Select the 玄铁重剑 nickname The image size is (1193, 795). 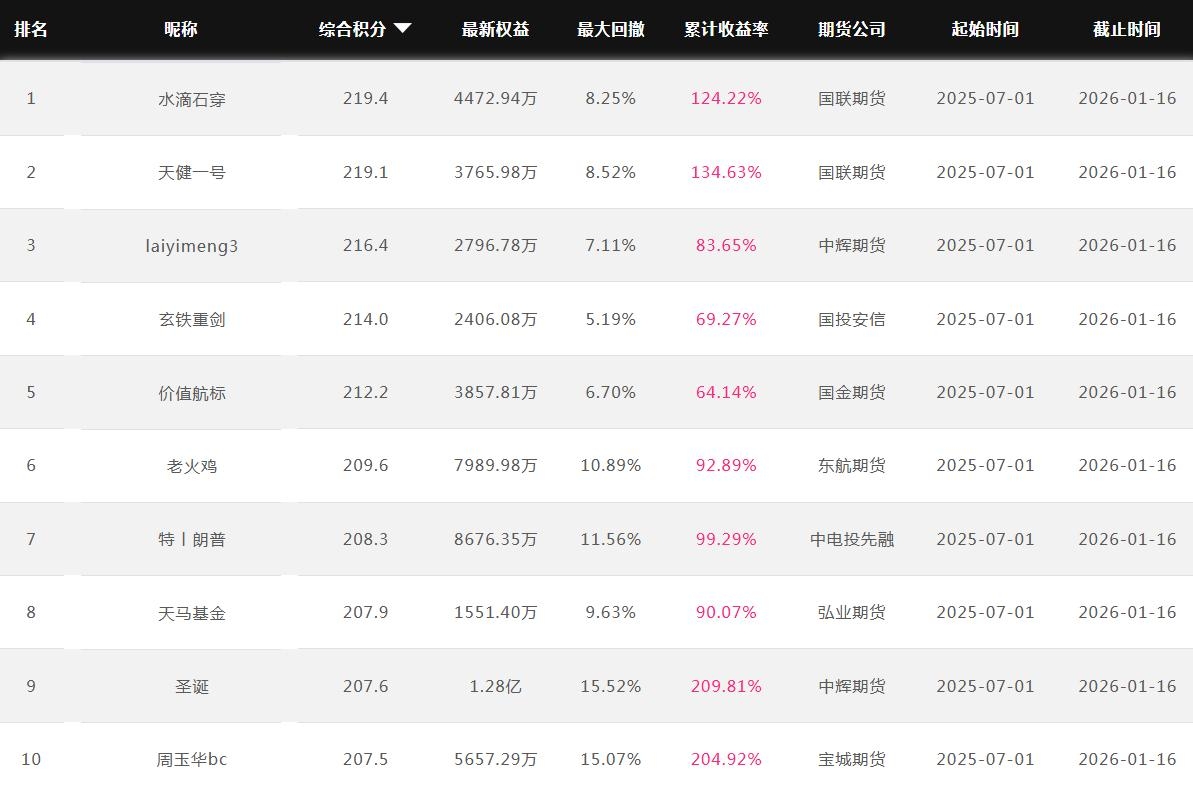click(x=192, y=319)
